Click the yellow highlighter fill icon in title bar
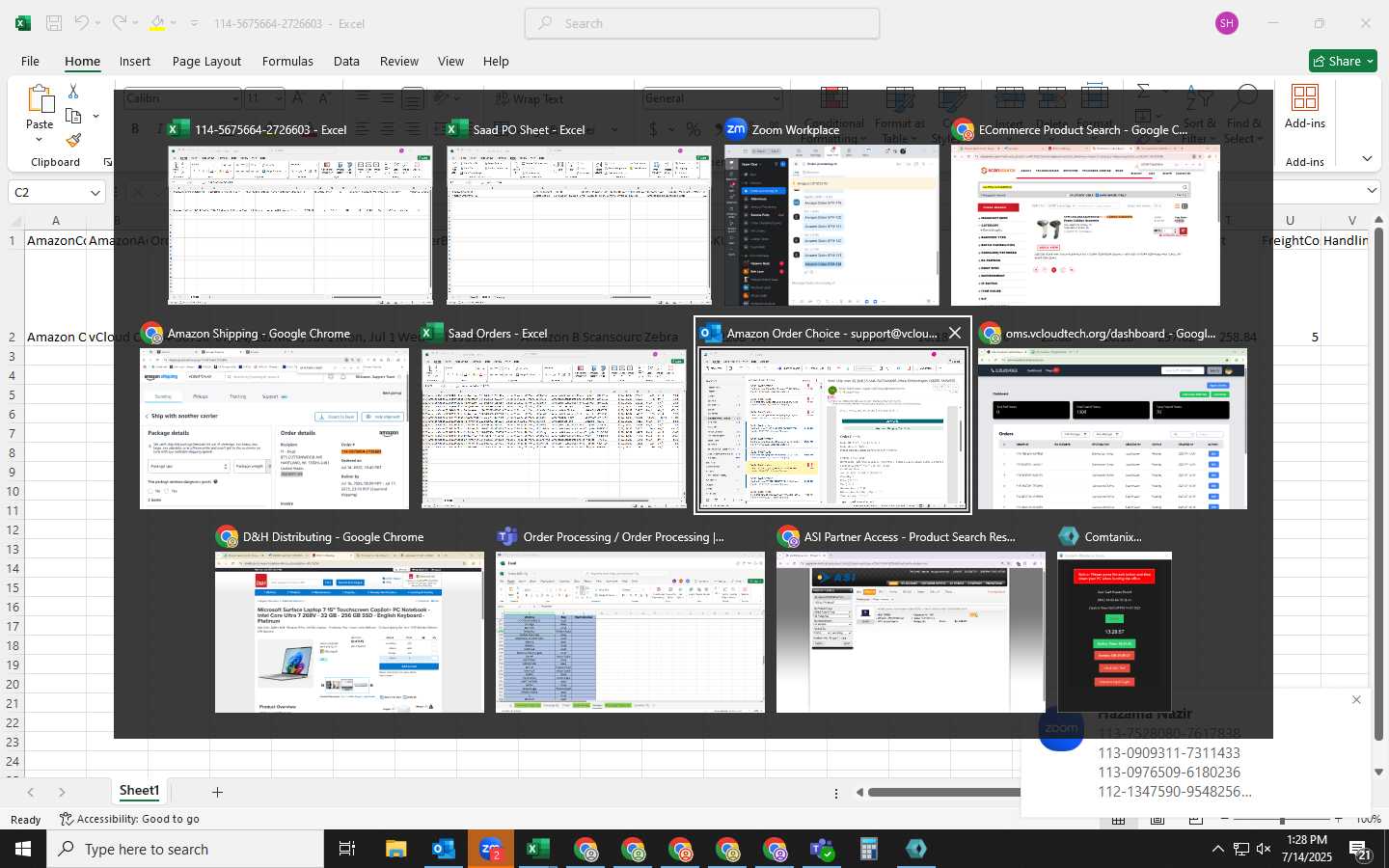The image size is (1389, 868). coord(157,23)
